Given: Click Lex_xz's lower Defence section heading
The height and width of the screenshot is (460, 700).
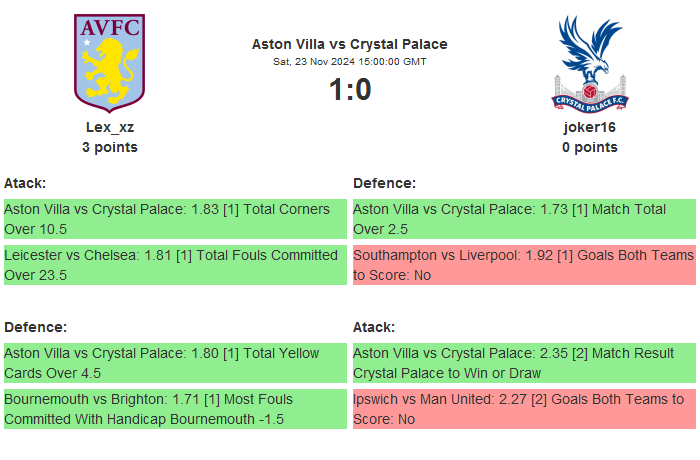Looking at the screenshot, I should click(x=35, y=327).
